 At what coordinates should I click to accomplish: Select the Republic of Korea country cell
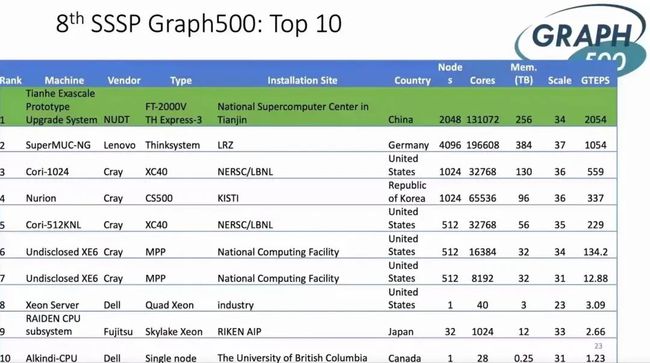tap(407, 192)
